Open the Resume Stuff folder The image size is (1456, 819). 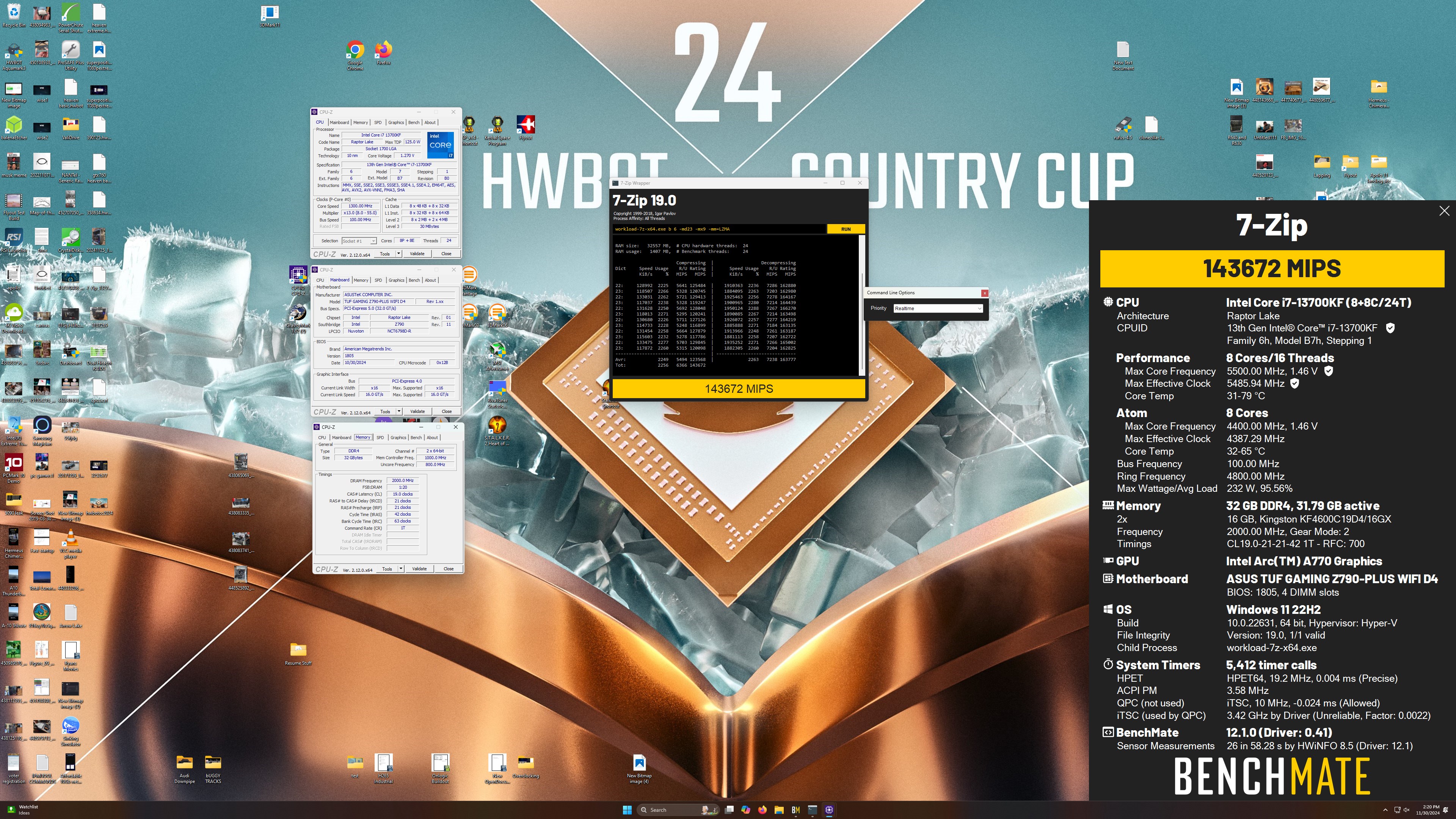(x=298, y=653)
